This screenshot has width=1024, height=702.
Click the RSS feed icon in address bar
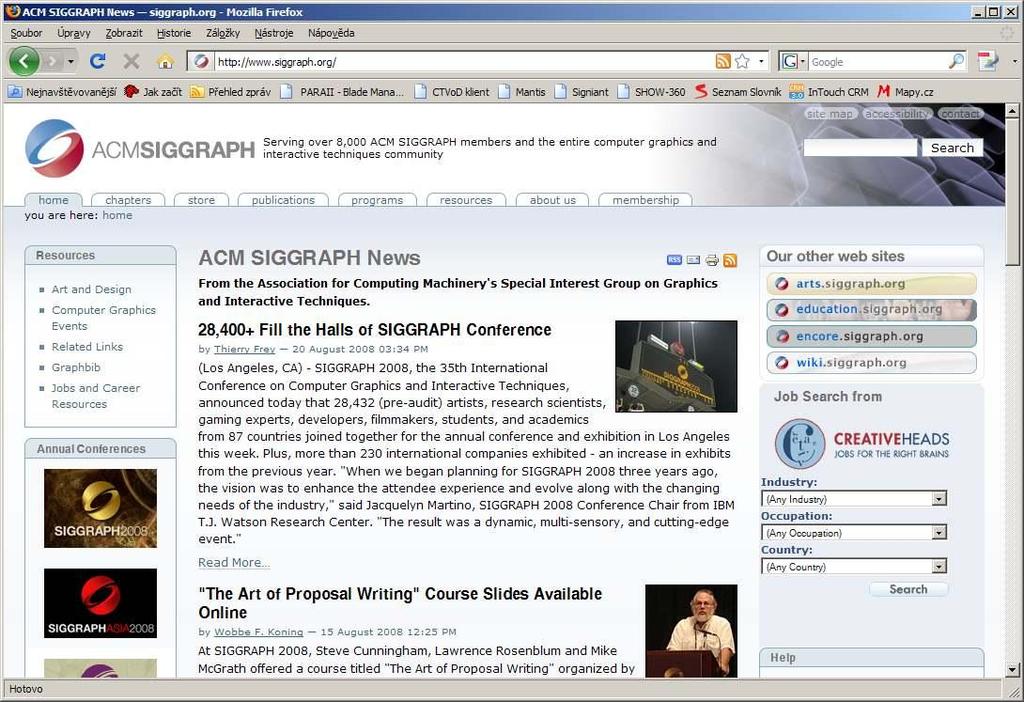[x=723, y=61]
